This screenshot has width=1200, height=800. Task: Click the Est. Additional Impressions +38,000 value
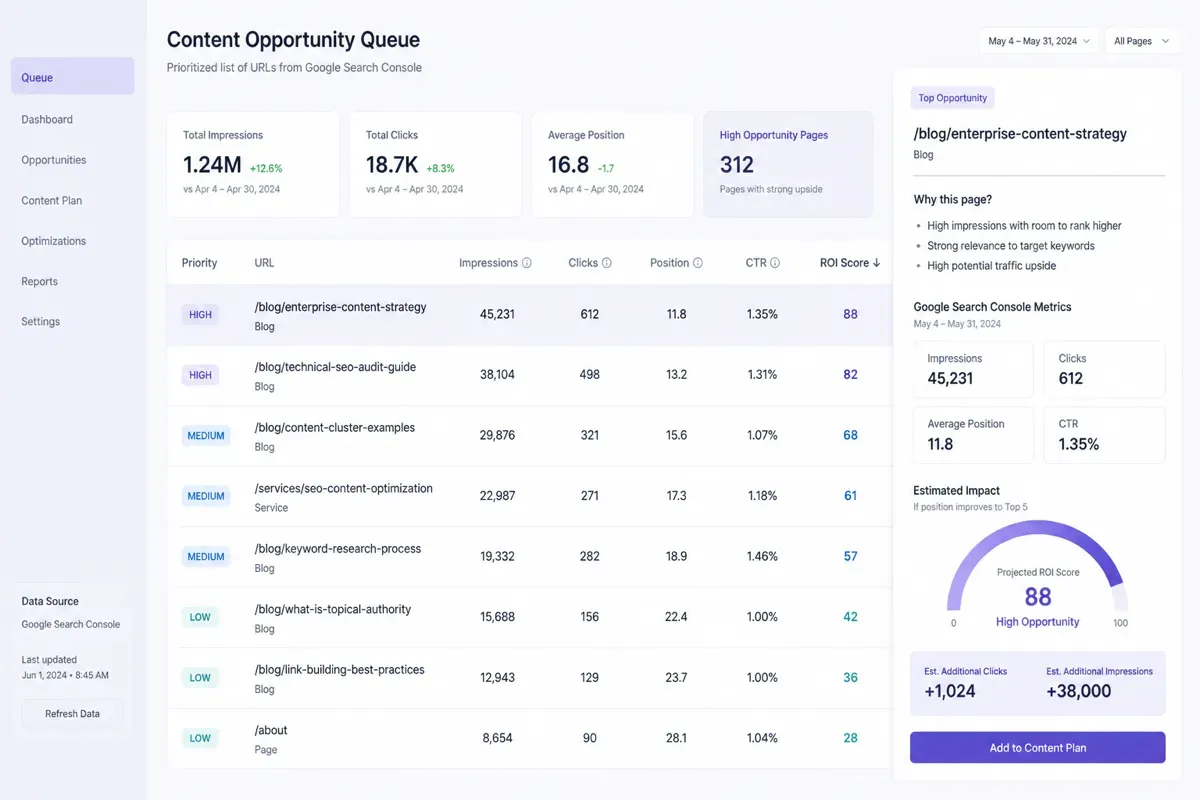coord(1079,691)
